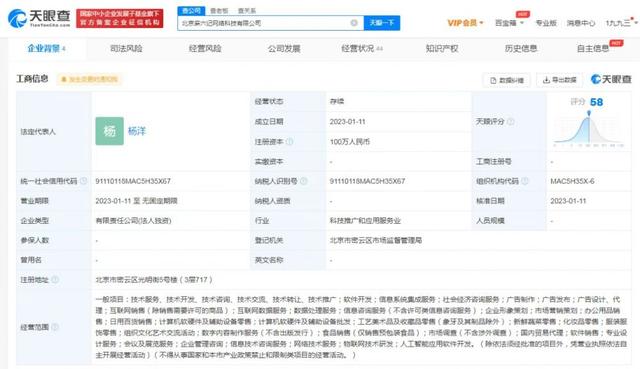
Task: Click the red official credit agency banner
Action: (x=120, y=18)
